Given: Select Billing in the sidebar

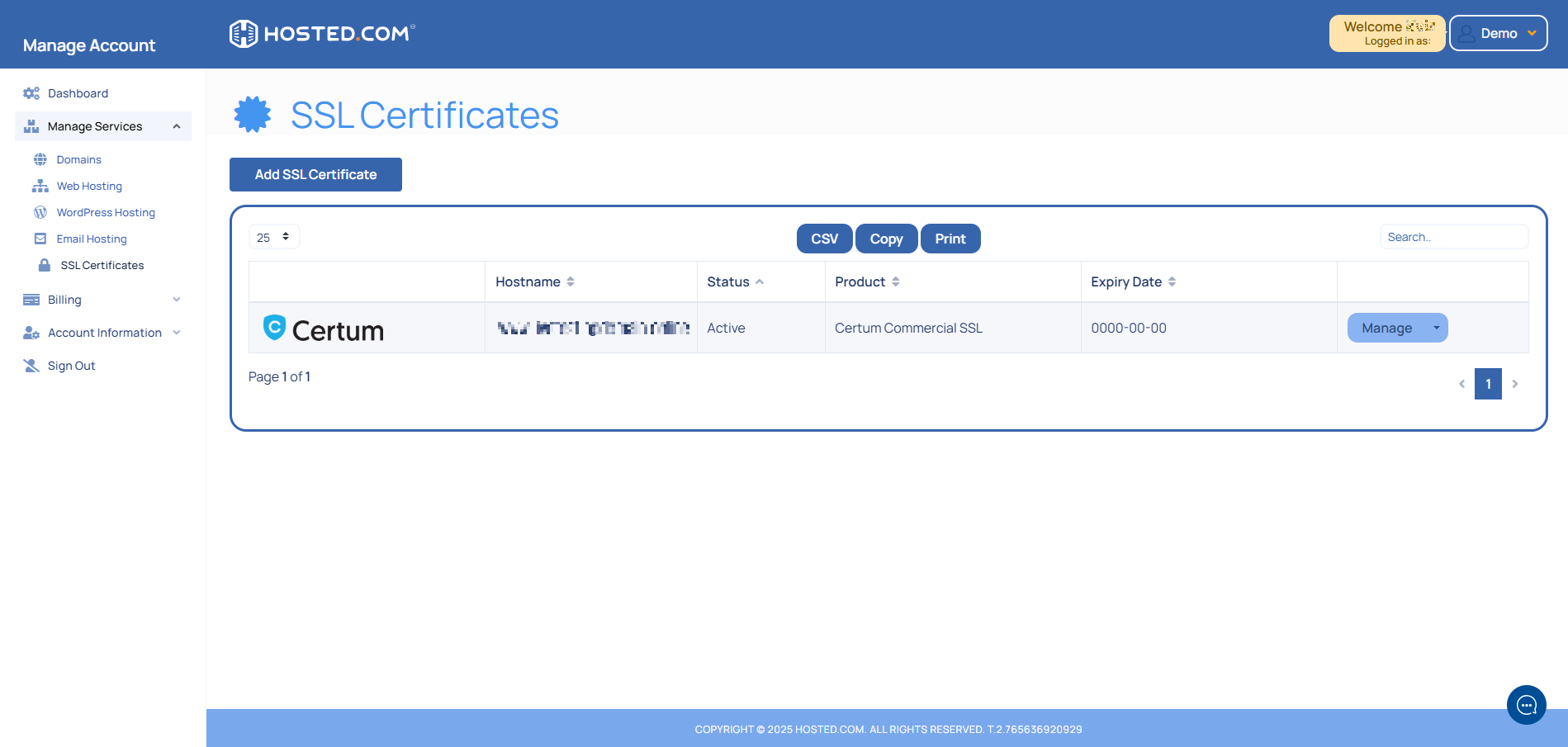Looking at the screenshot, I should coord(64,299).
